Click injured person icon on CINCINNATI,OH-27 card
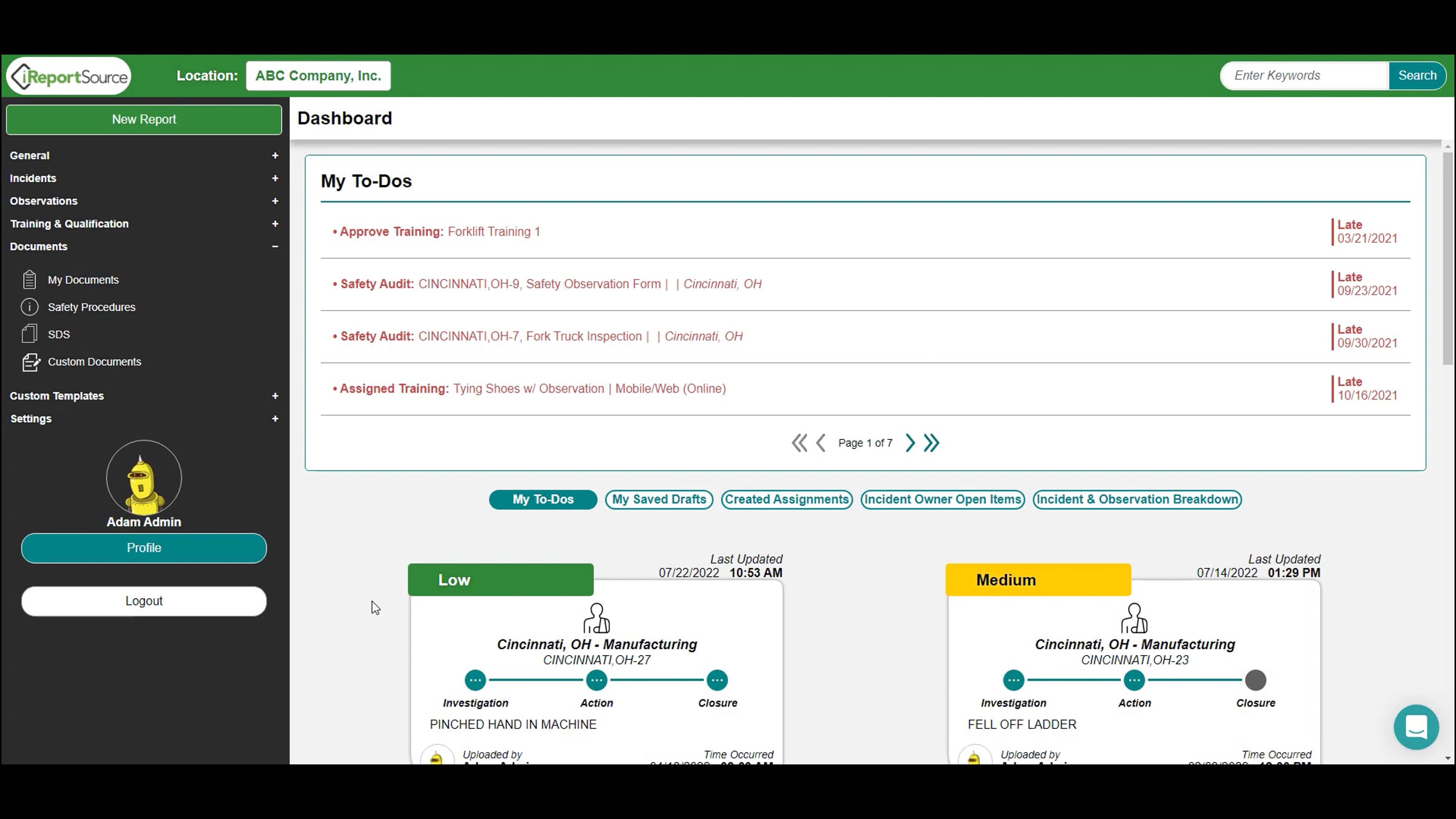Screen dimensions: 1456x819 pyautogui.click(x=596, y=618)
